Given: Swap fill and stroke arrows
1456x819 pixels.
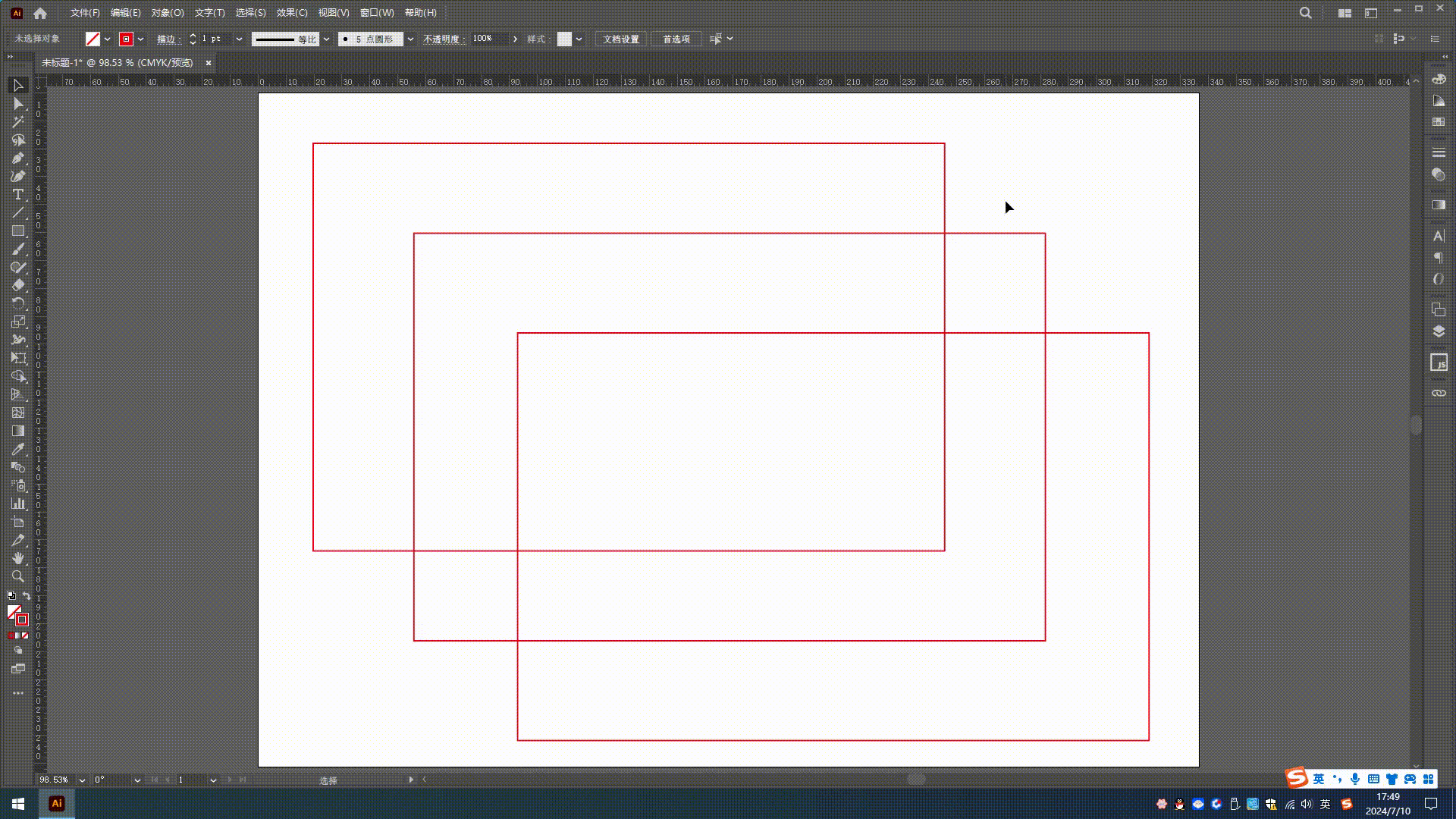Looking at the screenshot, I should (27, 596).
